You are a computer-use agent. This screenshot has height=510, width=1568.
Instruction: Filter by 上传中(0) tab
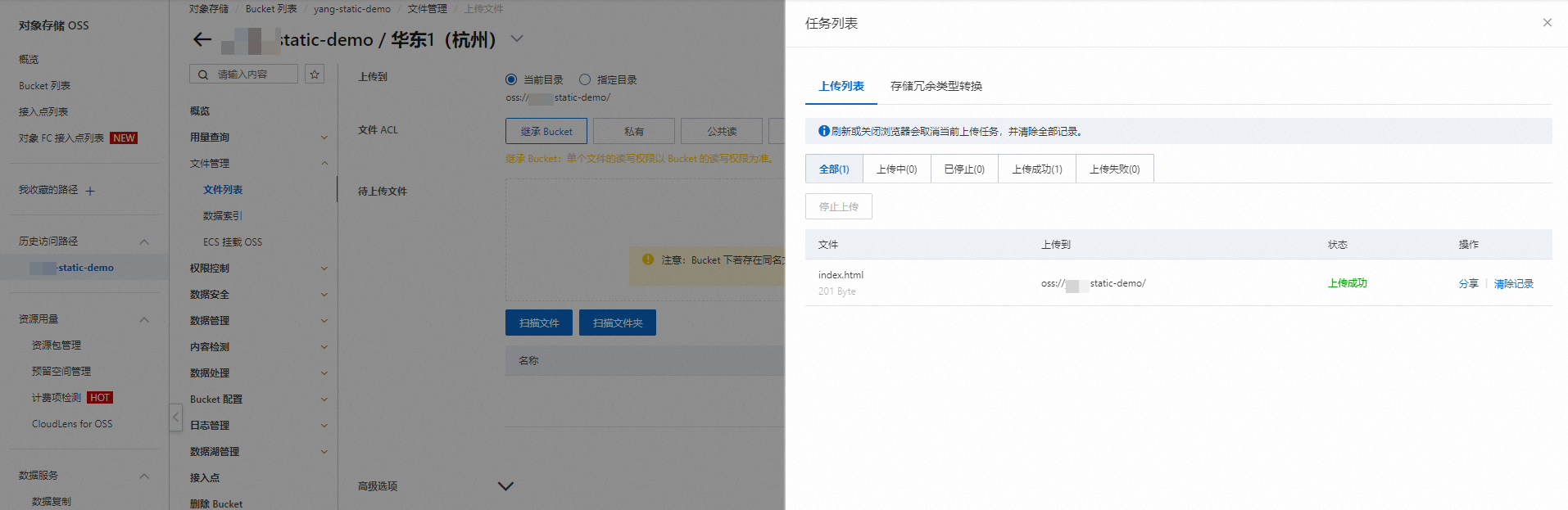[x=897, y=169]
